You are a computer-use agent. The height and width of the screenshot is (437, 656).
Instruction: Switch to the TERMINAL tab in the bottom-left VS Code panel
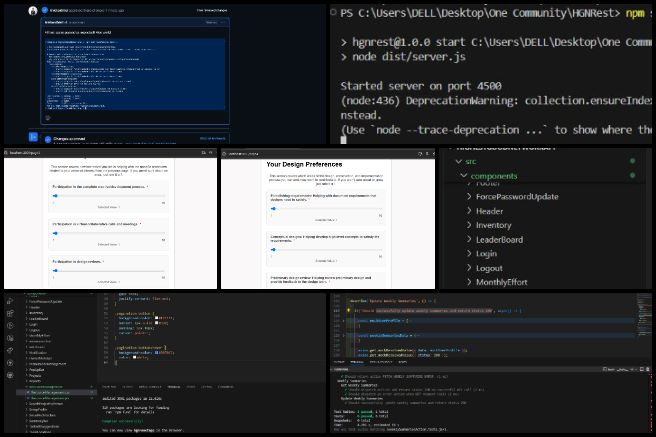click(174, 386)
